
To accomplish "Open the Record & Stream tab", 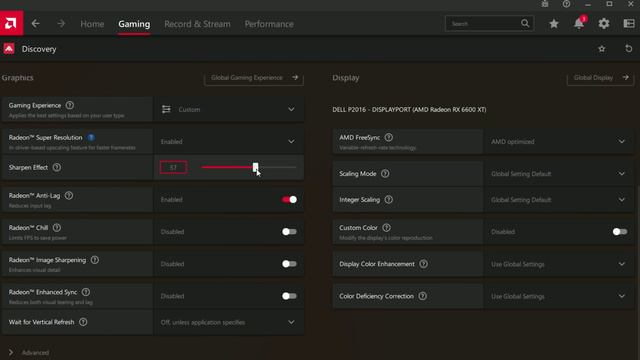I will coord(197,24).
